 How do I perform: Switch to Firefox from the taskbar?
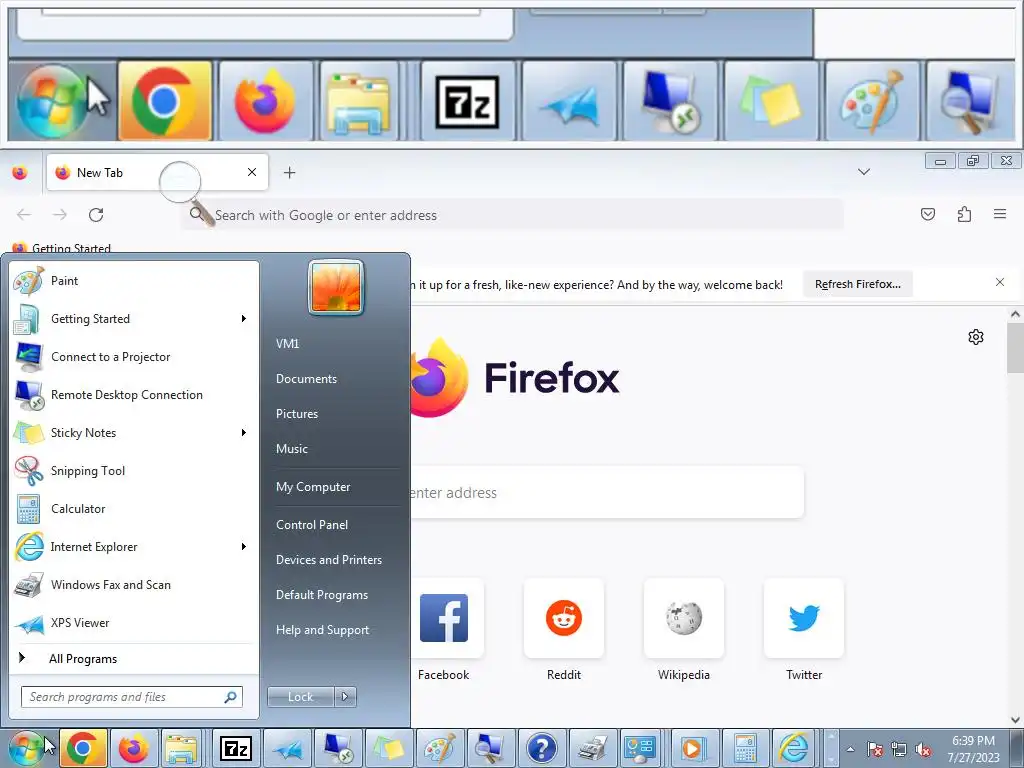click(133, 748)
